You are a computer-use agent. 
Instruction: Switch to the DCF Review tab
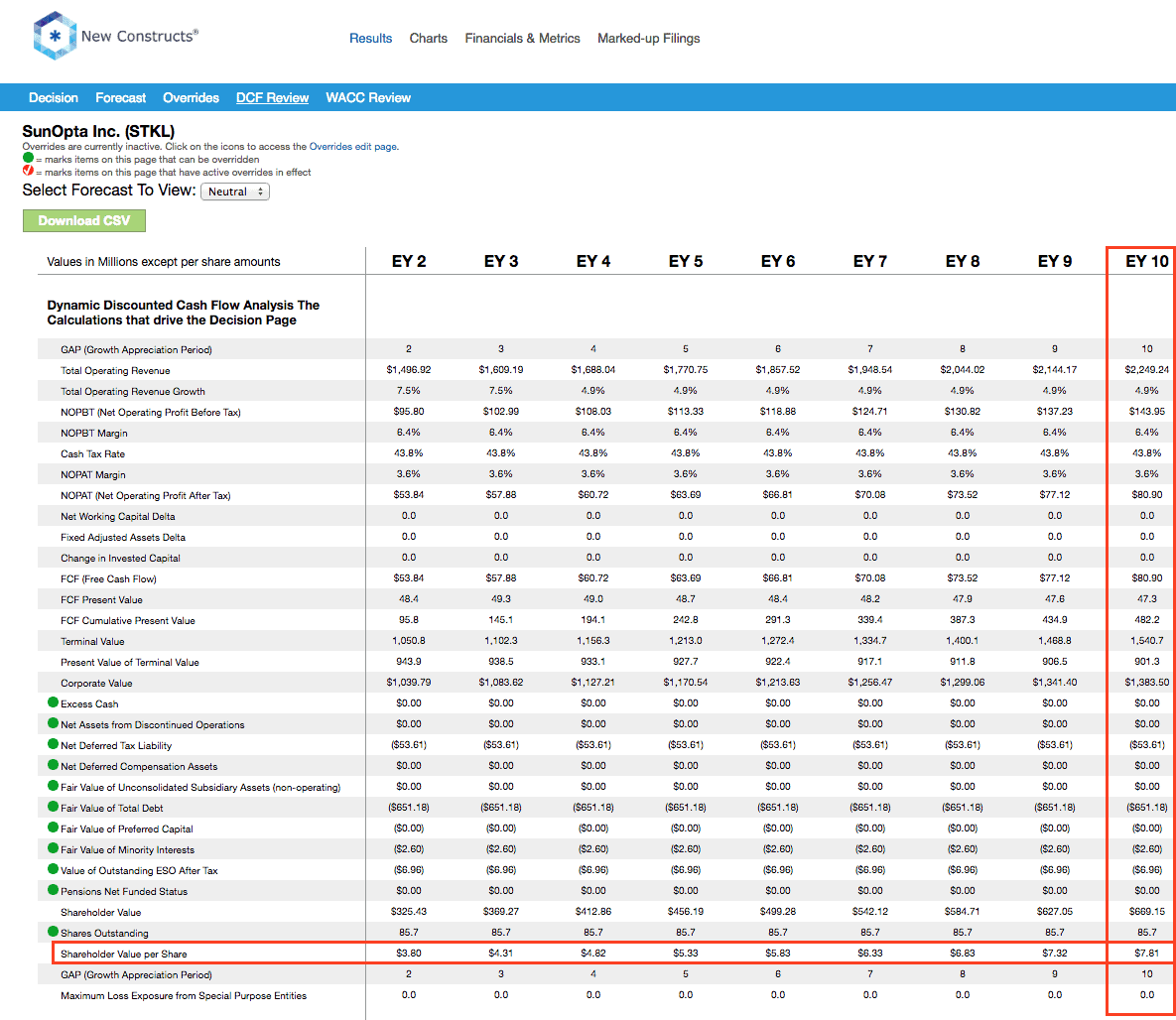coord(272,97)
